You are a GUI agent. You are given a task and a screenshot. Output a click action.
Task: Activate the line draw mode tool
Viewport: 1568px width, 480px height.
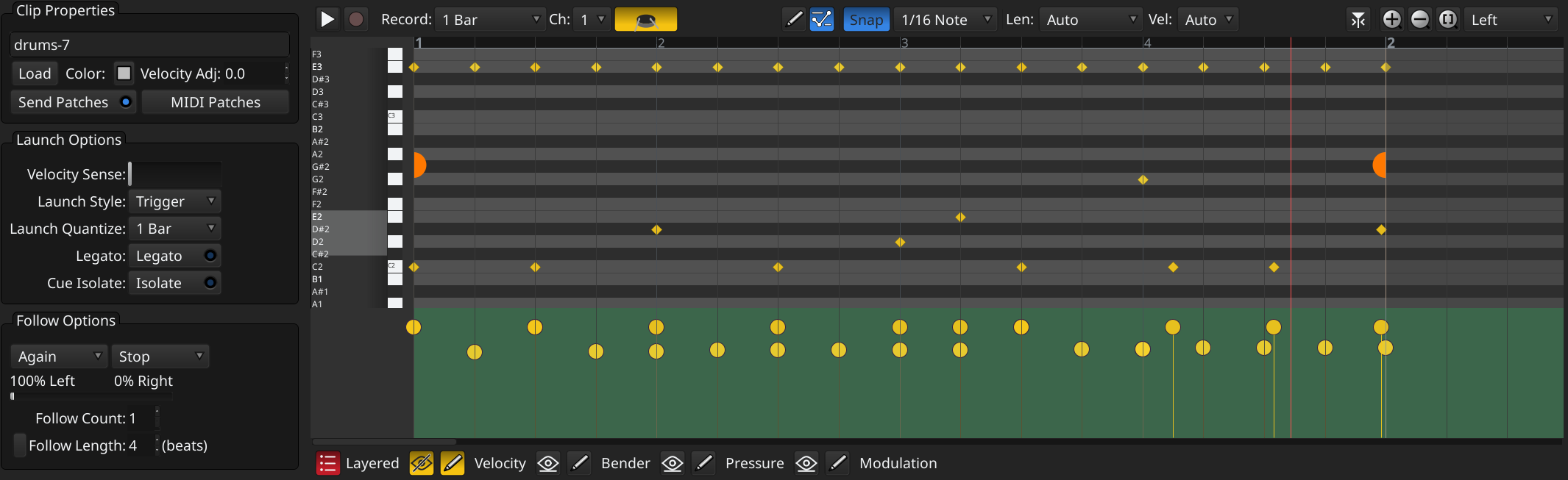[821, 19]
